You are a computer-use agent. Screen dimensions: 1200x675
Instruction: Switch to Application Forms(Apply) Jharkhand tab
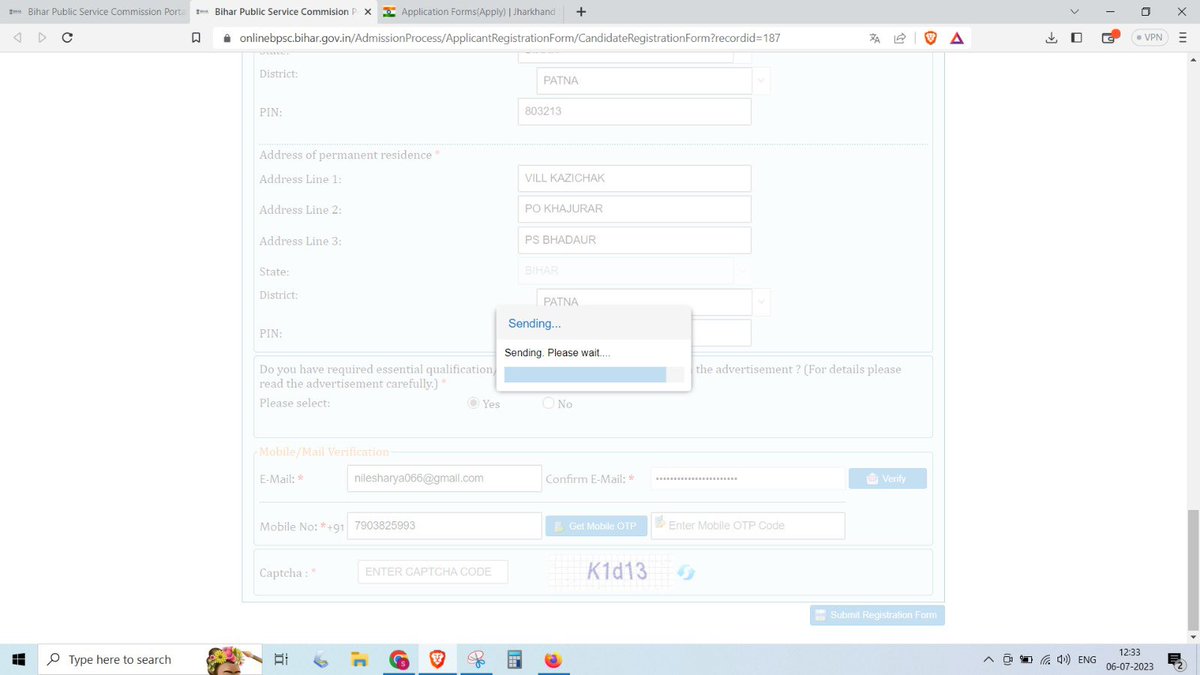pos(470,12)
